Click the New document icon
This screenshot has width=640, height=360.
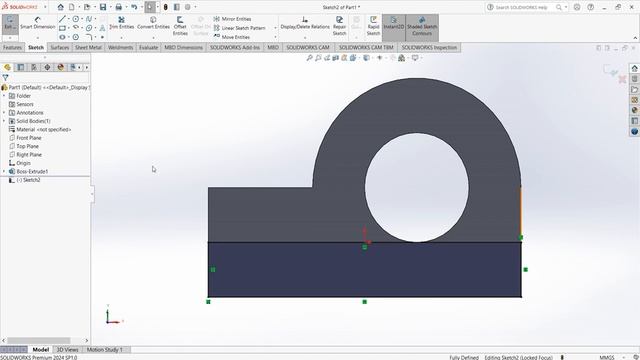(x=71, y=7)
